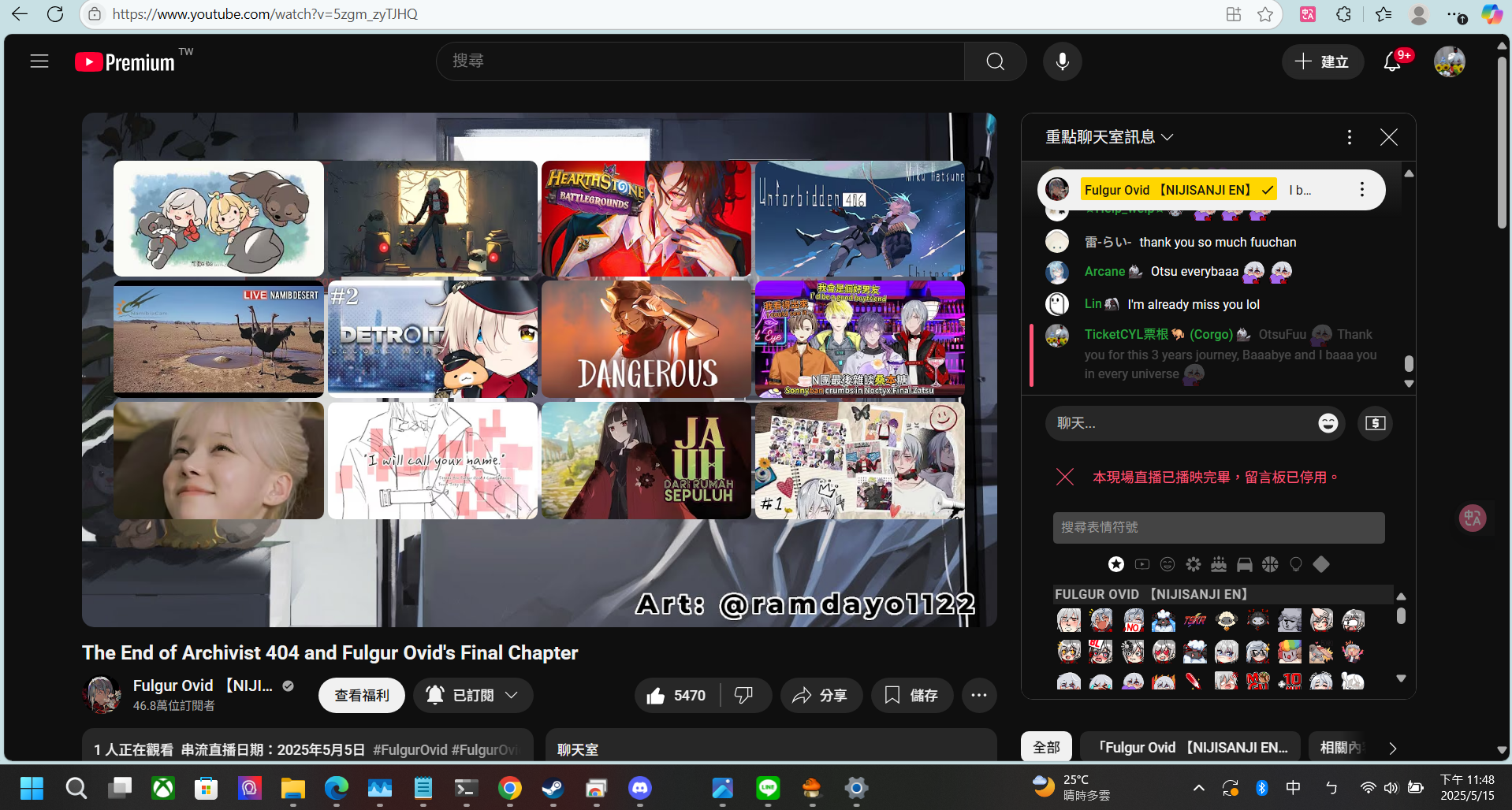Dislike the video
Screen dimensions: 1512x810
pyautogui.click(x=743, y=695)
